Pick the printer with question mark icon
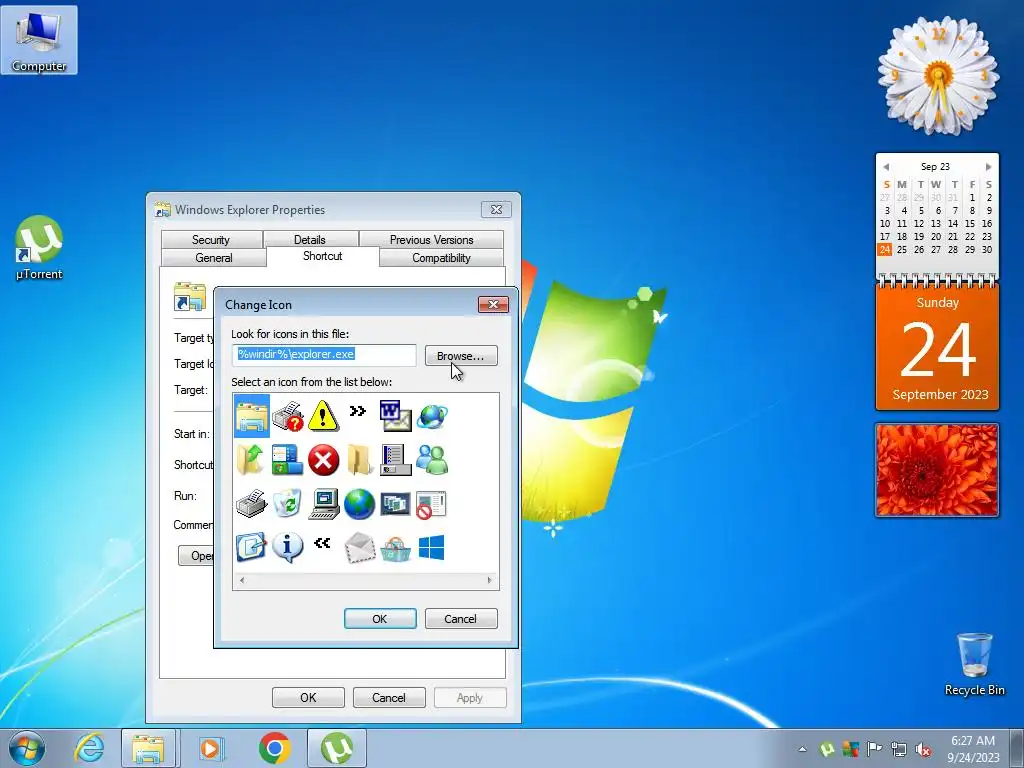The width and height of the screenshot is (1024, 768). tap(287, 416)
